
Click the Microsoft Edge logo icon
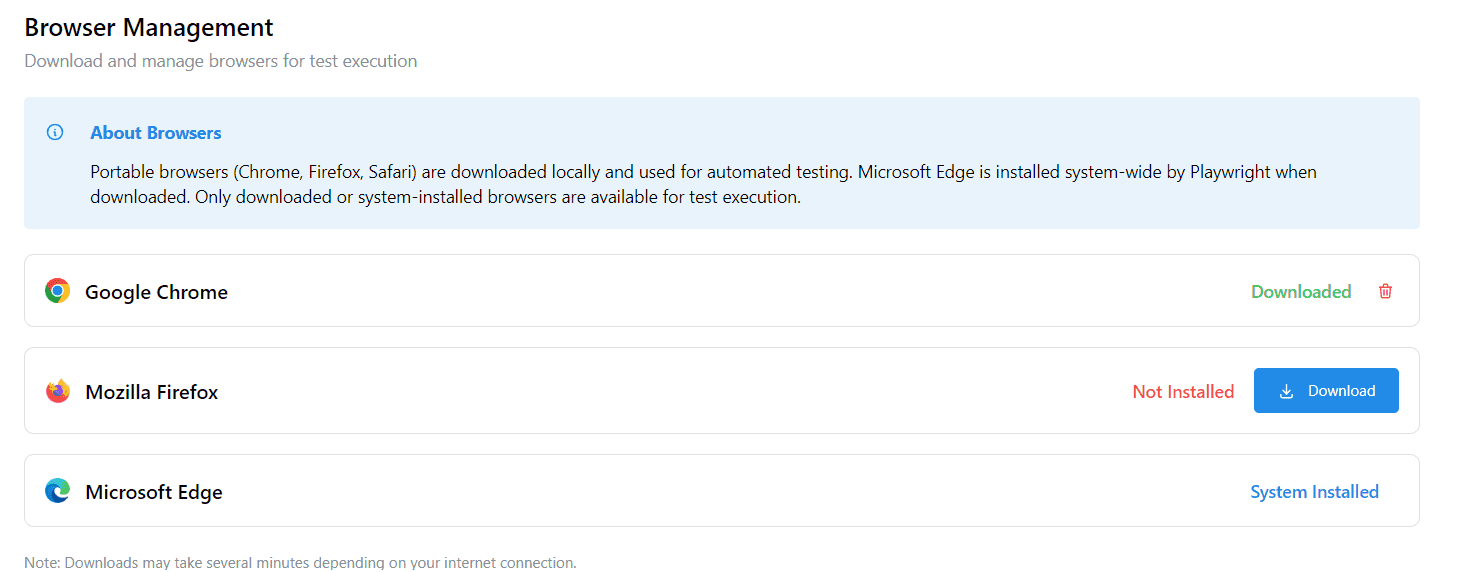pos(58,491)
